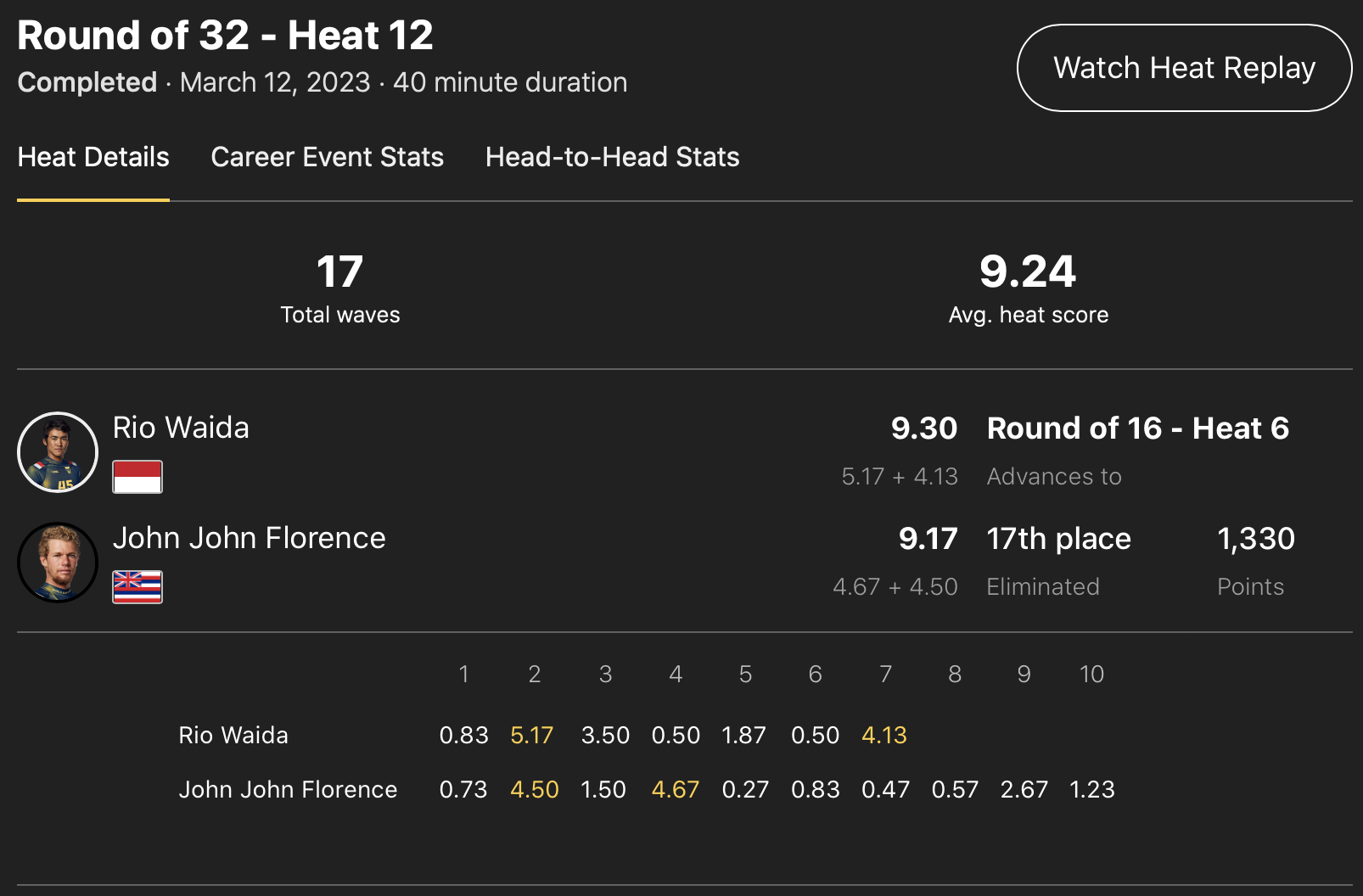Follow the Round of 16 - Heat 6 link
This screenshot has width=1363, height=896.
tap(1137, 428)
